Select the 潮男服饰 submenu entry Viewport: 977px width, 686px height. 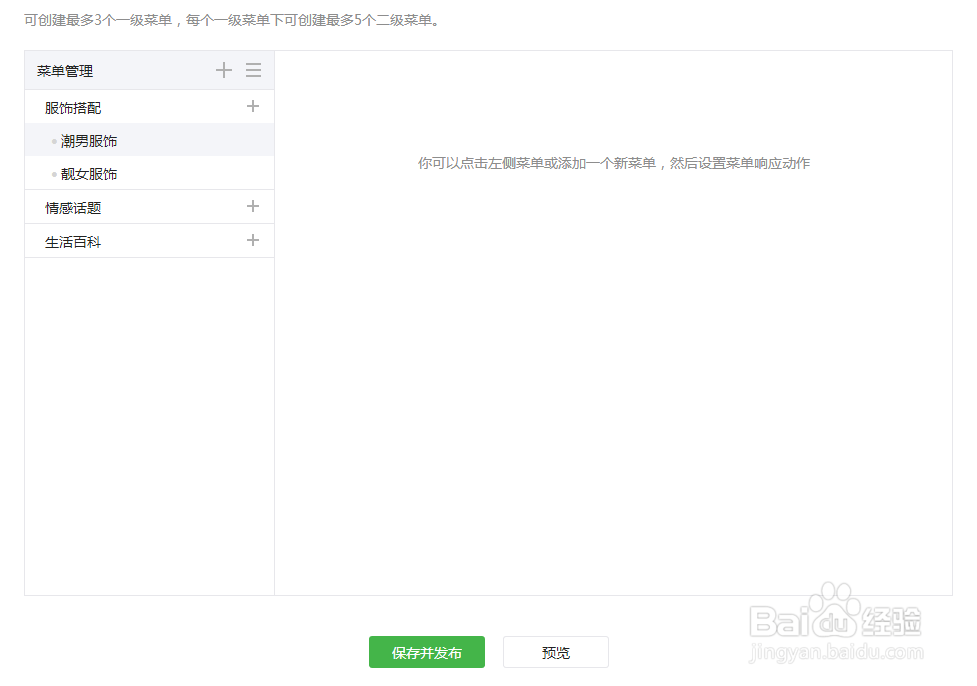(88, 141)
